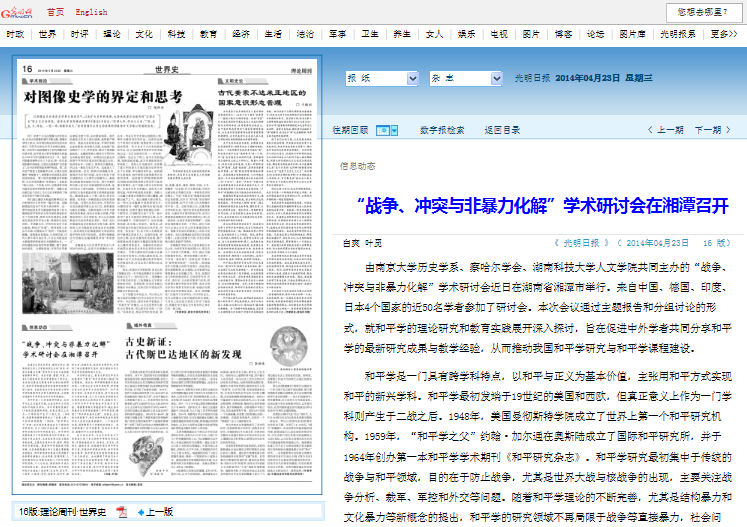Screen dimensions: 747x527
Task: Open the 论坛 navigation item
Action: (596, 34)
